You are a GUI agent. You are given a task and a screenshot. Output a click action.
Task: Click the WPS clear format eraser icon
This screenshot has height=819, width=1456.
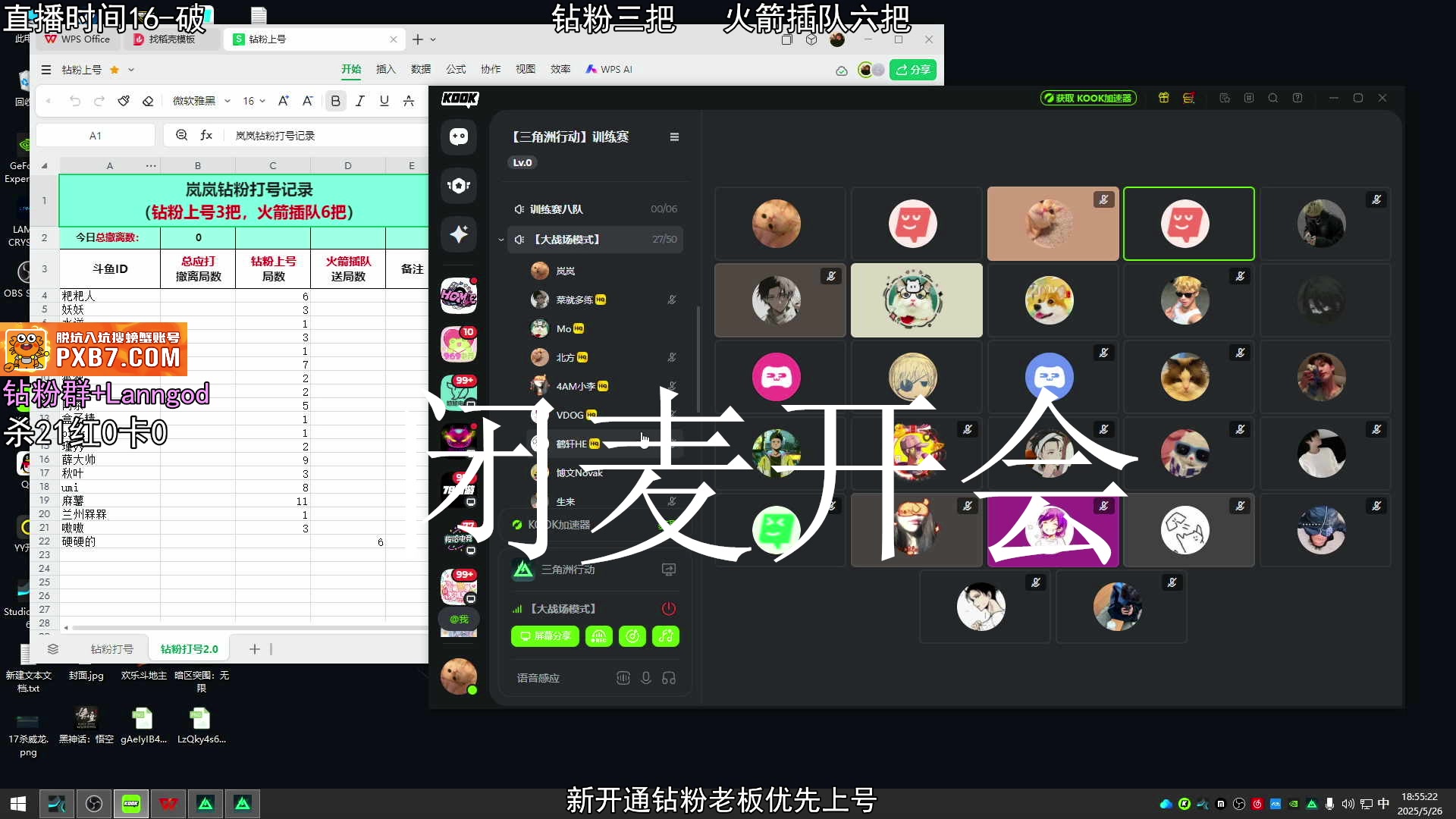(148, 101)
